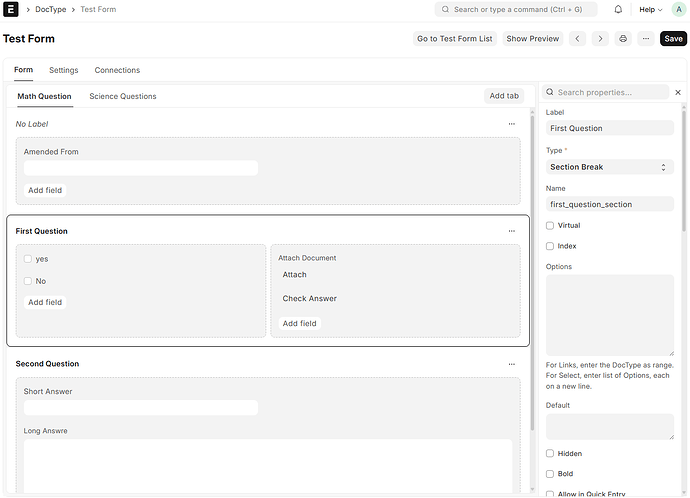Viewport: 690px width, 498px height.
Task: Close the properties sidebar with X
Action: [x=678, y=92]
